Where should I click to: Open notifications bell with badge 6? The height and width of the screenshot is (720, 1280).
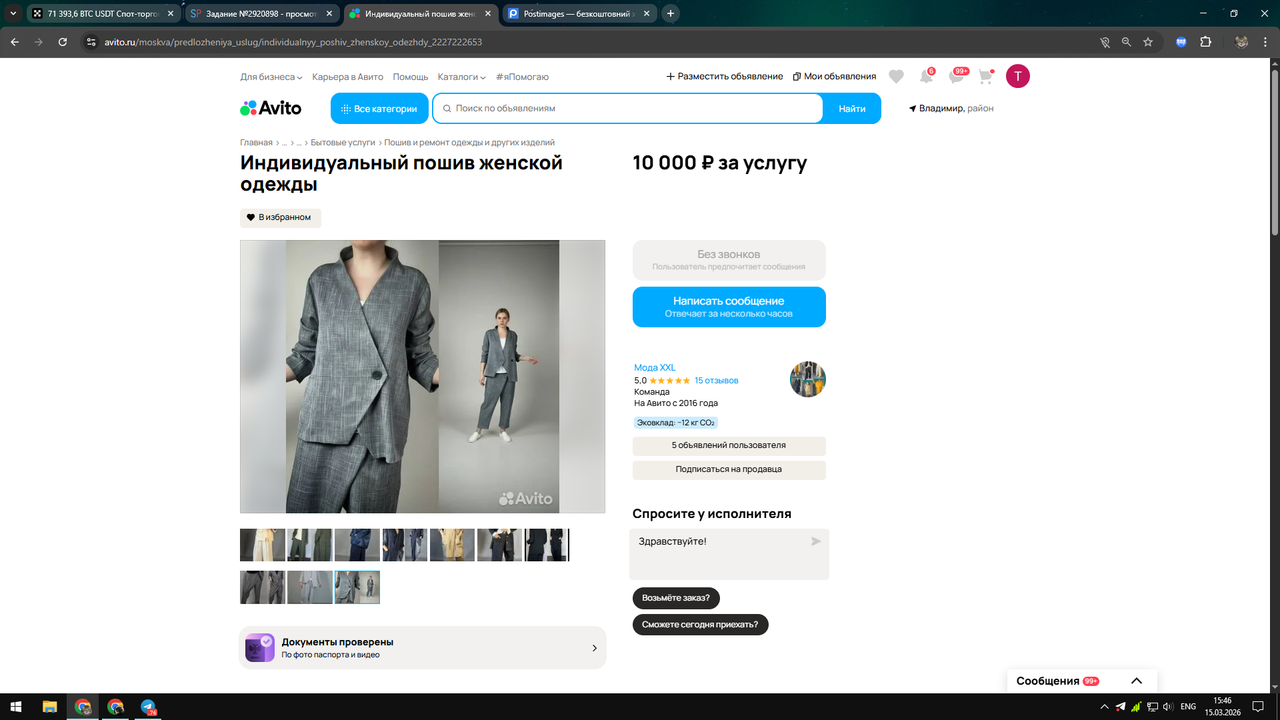click(x=926, y=76)
